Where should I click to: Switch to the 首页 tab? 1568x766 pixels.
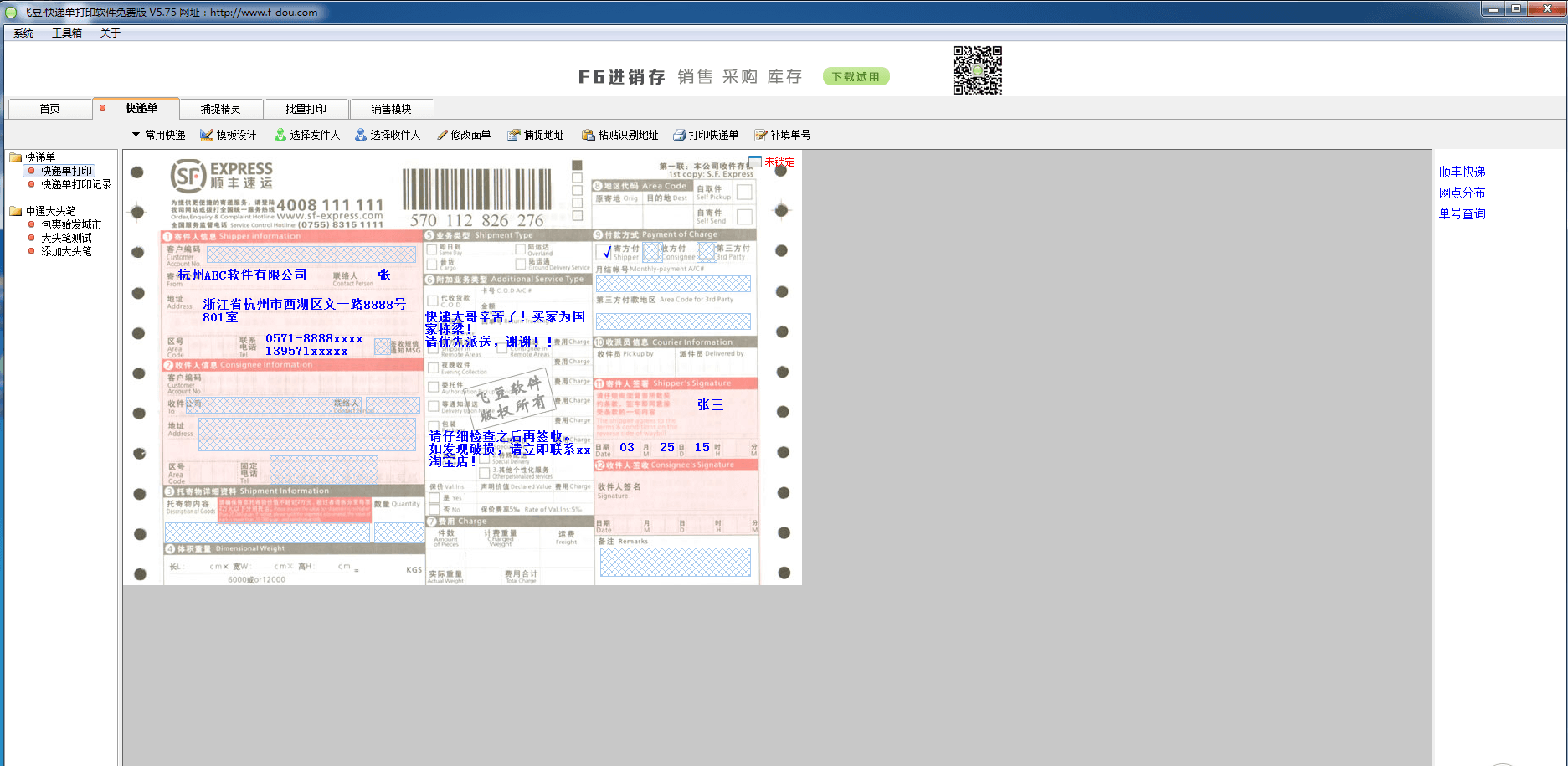(x=49, y=109)
